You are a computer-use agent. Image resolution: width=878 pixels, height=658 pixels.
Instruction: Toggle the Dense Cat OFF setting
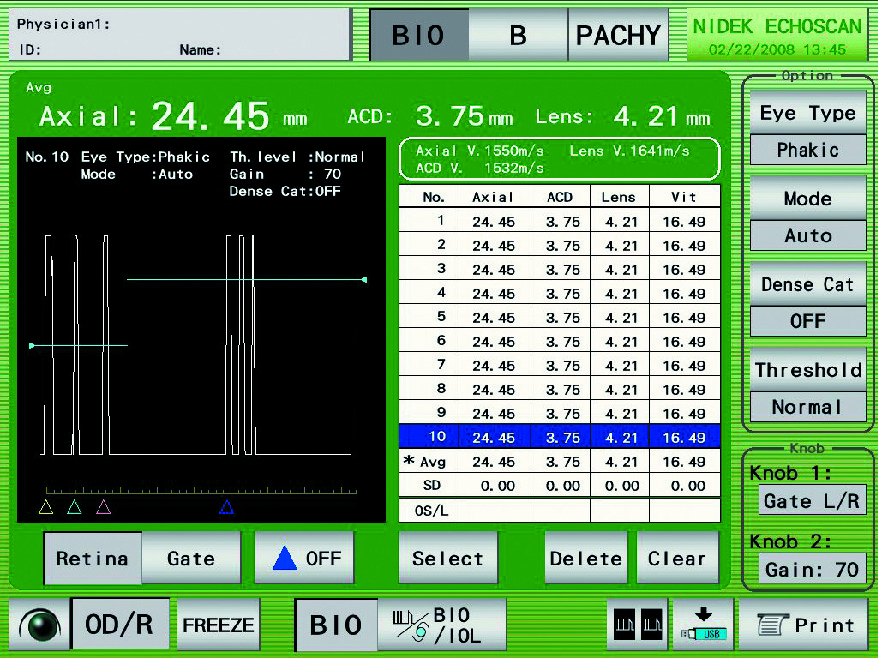(808, 321)
